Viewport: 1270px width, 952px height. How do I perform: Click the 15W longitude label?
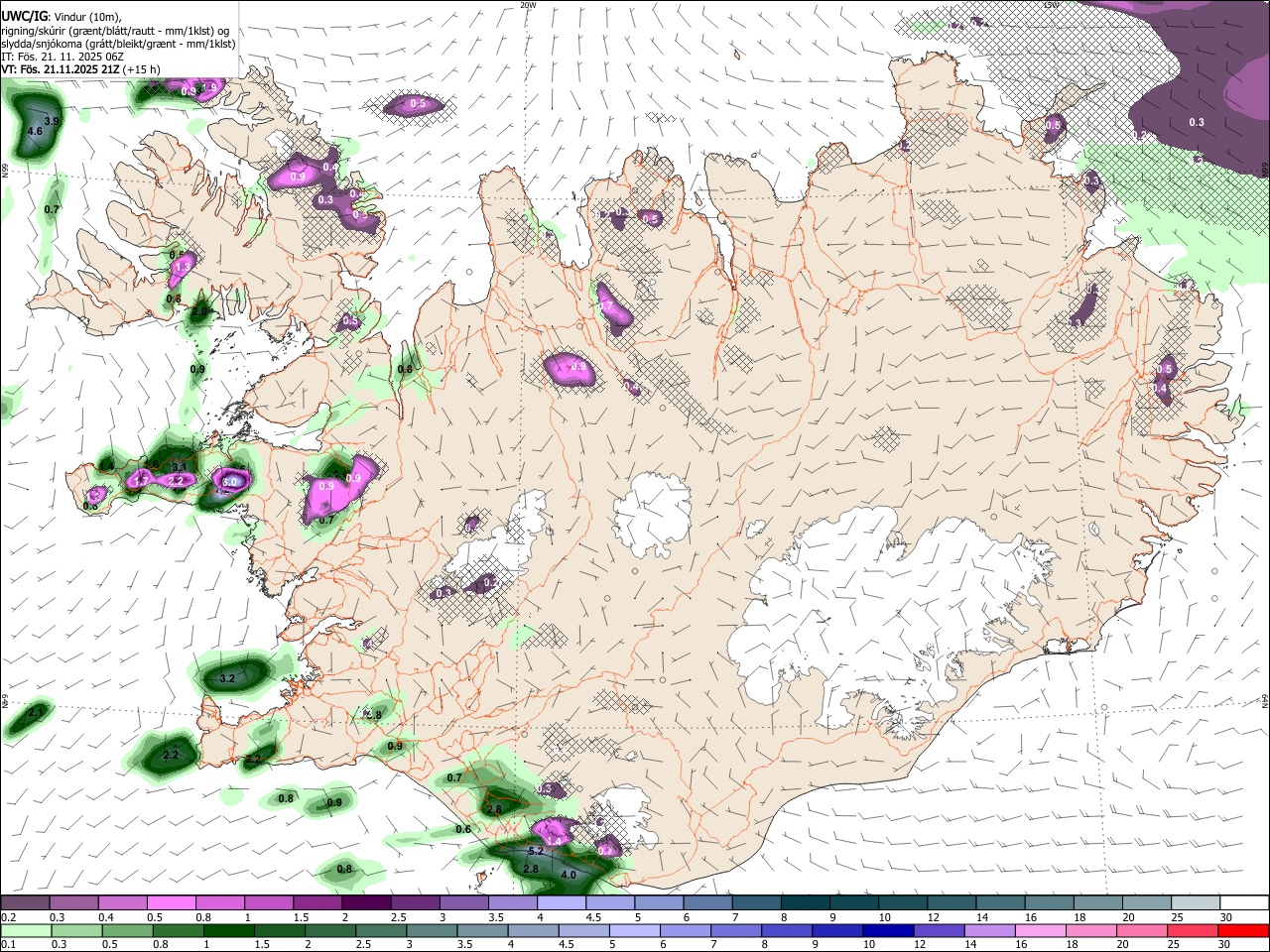[x=1051, y=5]
